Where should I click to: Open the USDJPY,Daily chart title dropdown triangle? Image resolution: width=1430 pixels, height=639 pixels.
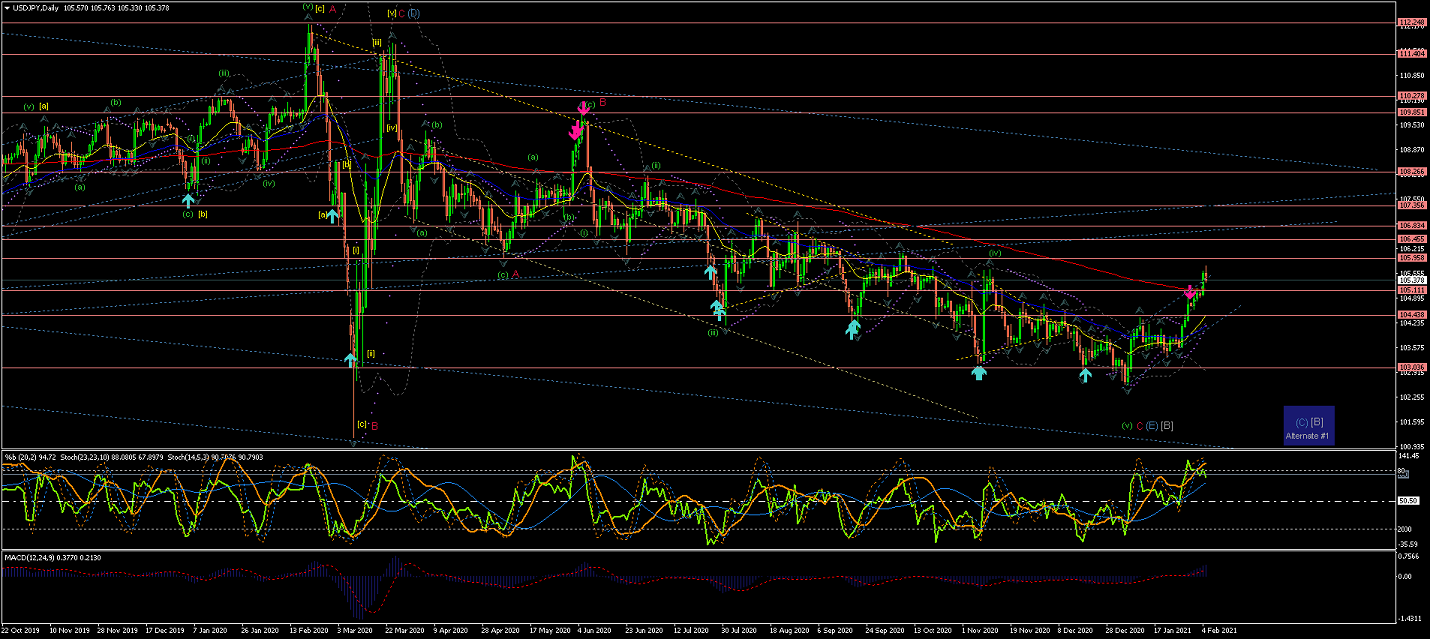7,7
